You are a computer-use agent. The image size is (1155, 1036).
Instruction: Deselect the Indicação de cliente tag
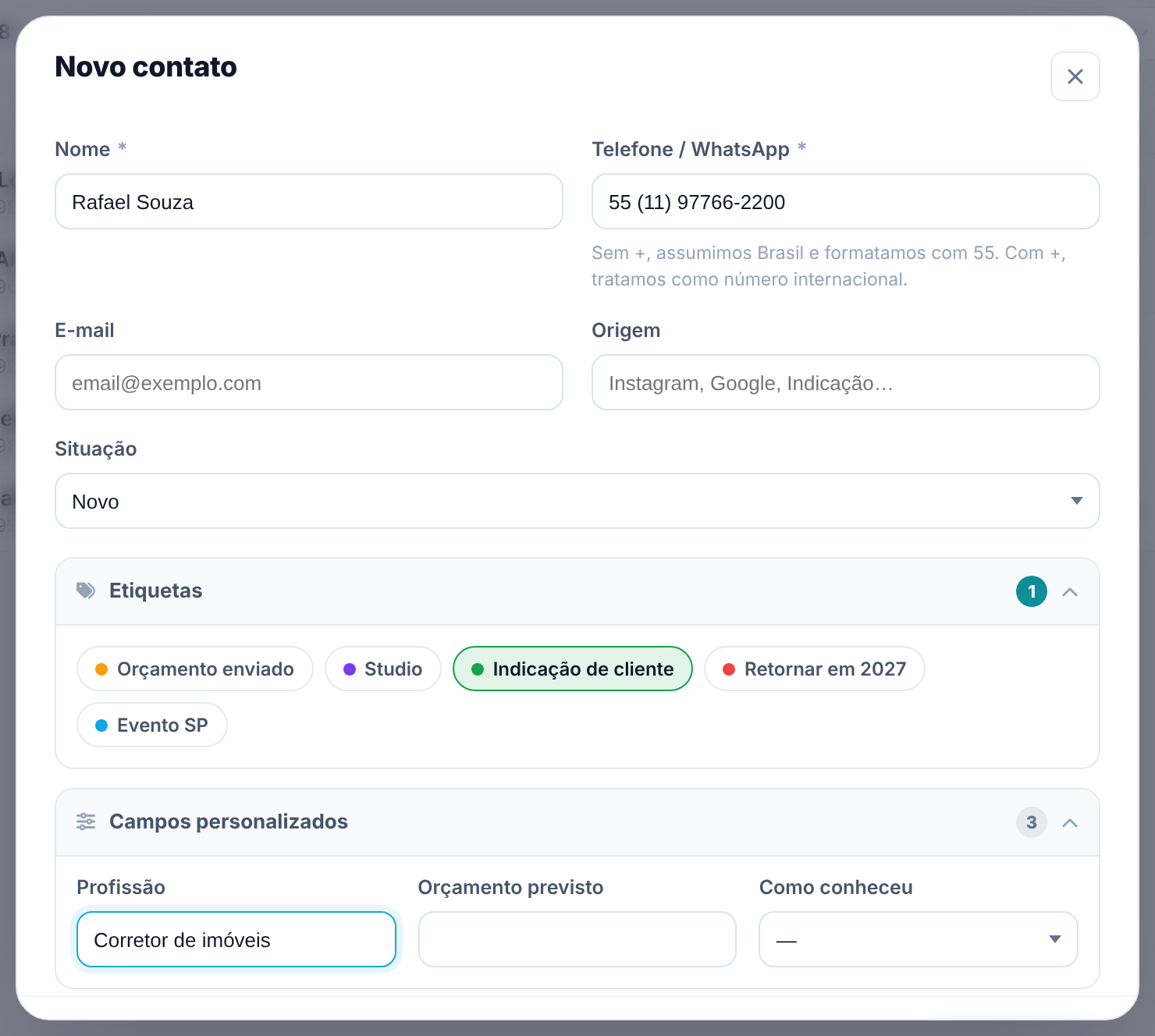tap(573, 669)
